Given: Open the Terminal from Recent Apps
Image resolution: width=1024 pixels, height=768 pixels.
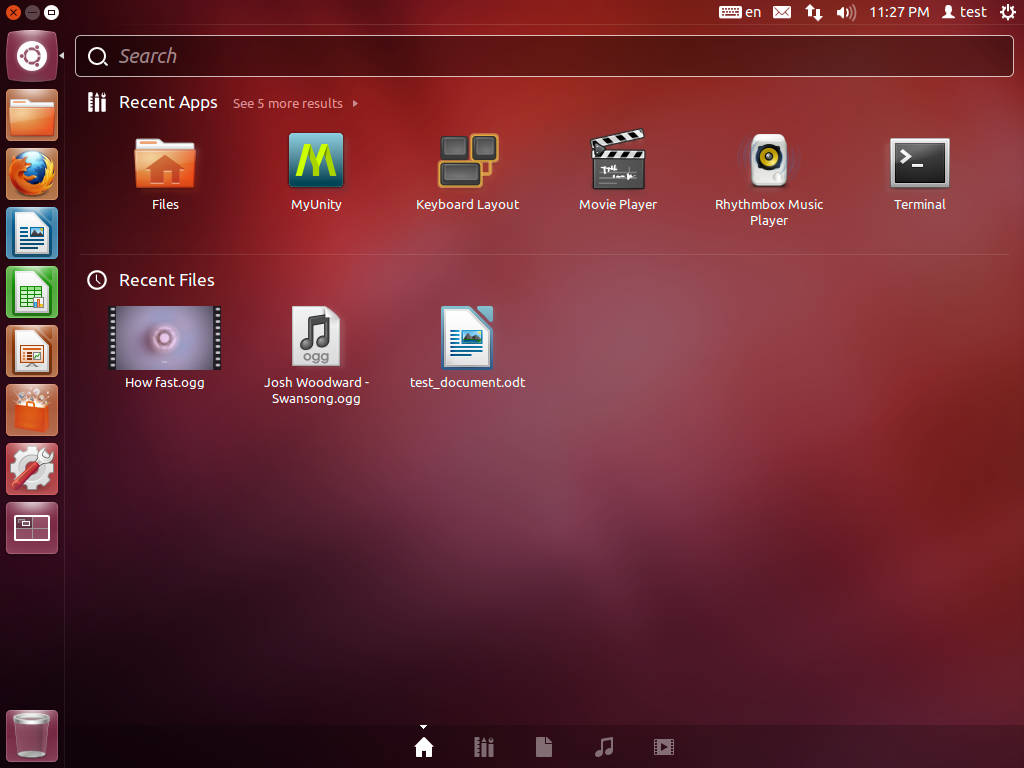Looking at the screenshot, I should coord(919,161).
